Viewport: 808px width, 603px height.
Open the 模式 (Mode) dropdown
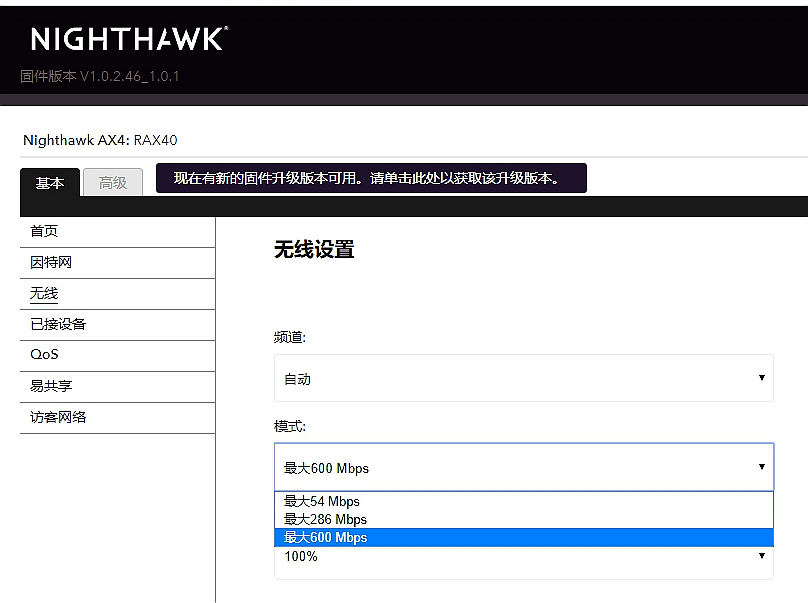524,466
